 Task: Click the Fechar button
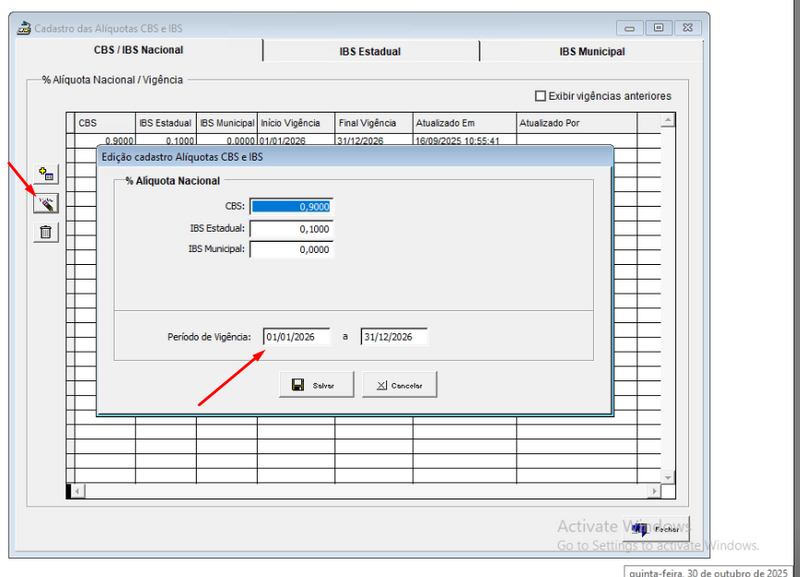[656, 527]
